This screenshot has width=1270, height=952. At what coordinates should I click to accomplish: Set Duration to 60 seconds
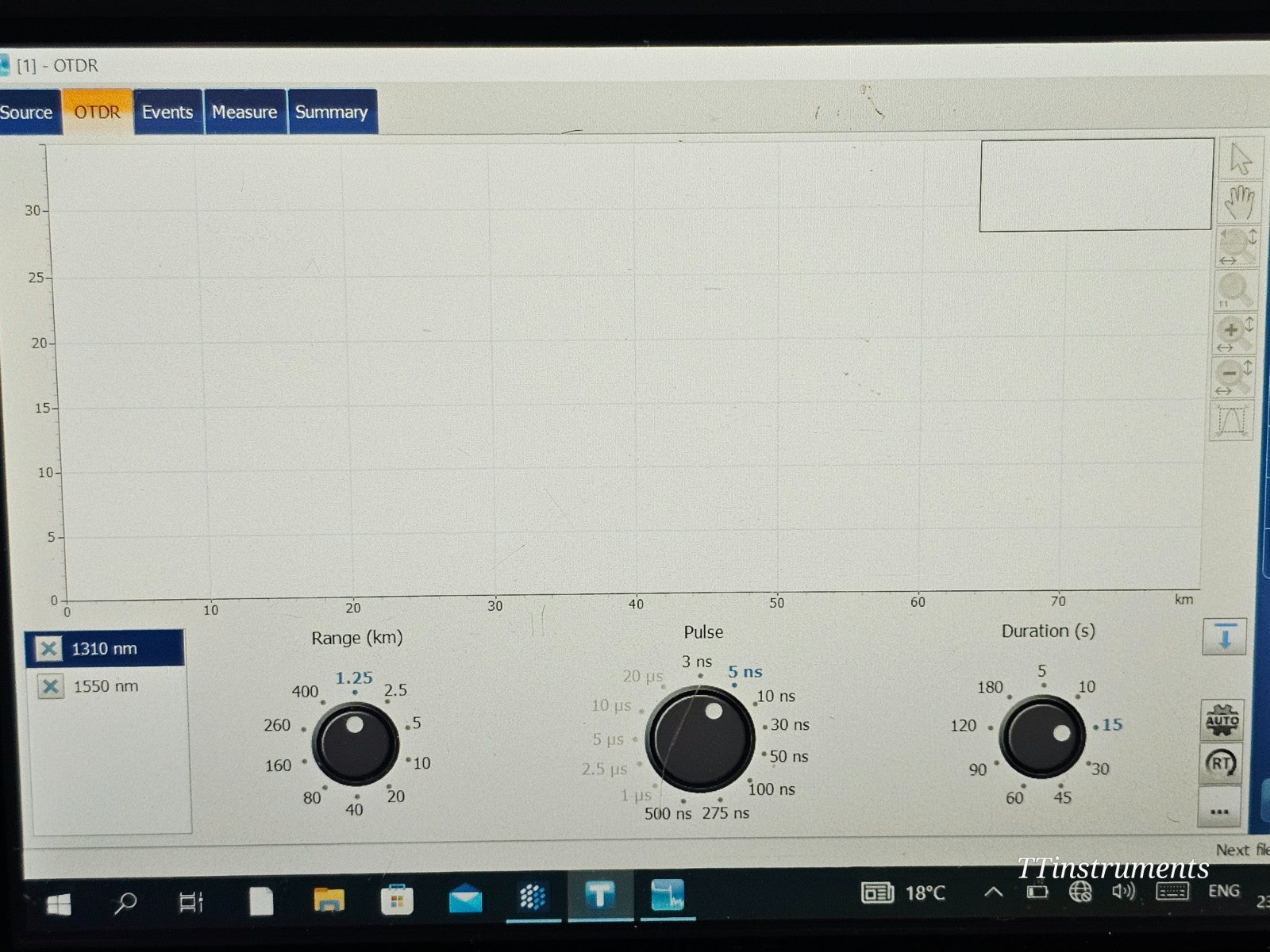click(x=1014, y=797)
